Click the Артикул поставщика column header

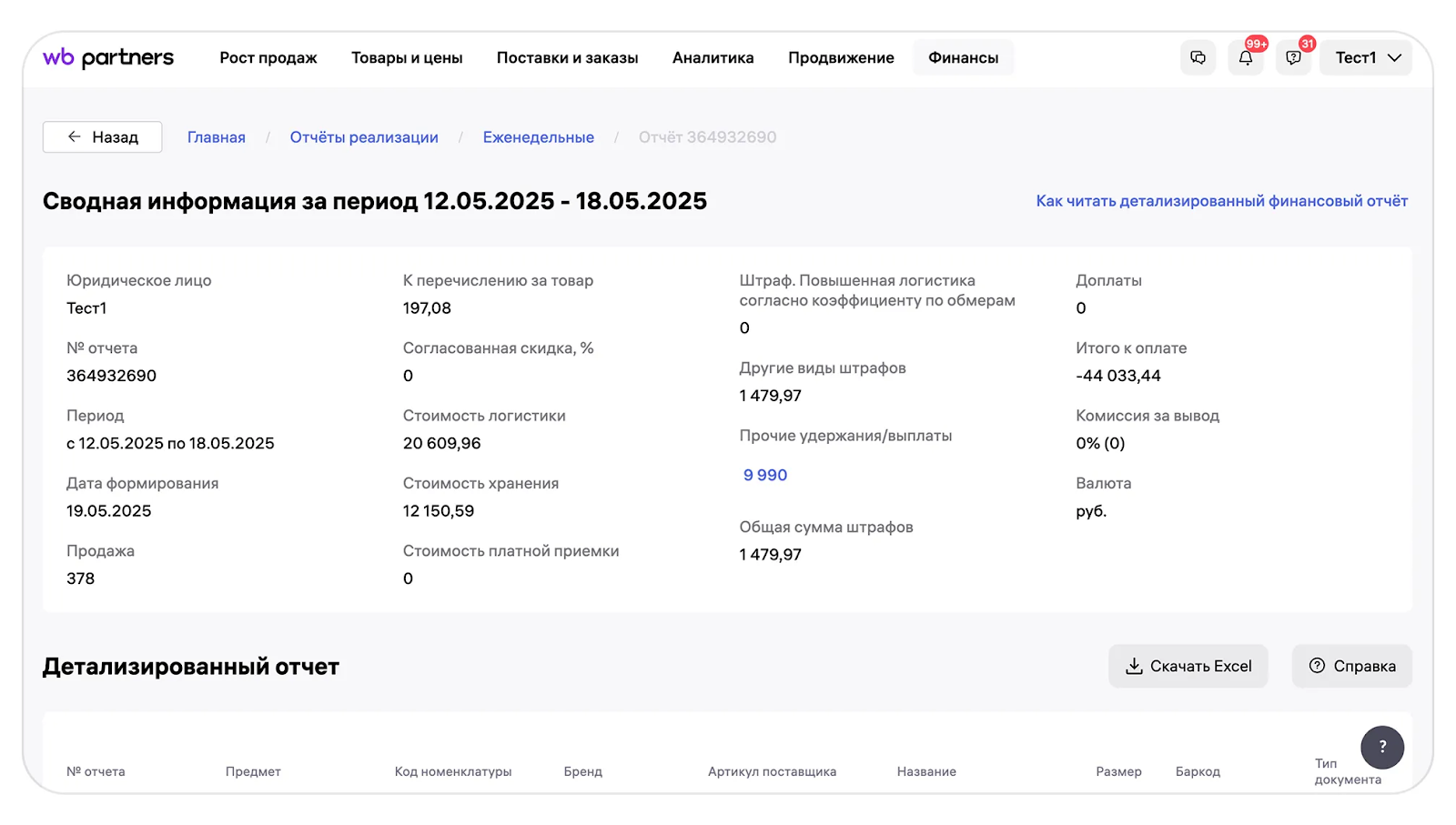click(773, 771)
